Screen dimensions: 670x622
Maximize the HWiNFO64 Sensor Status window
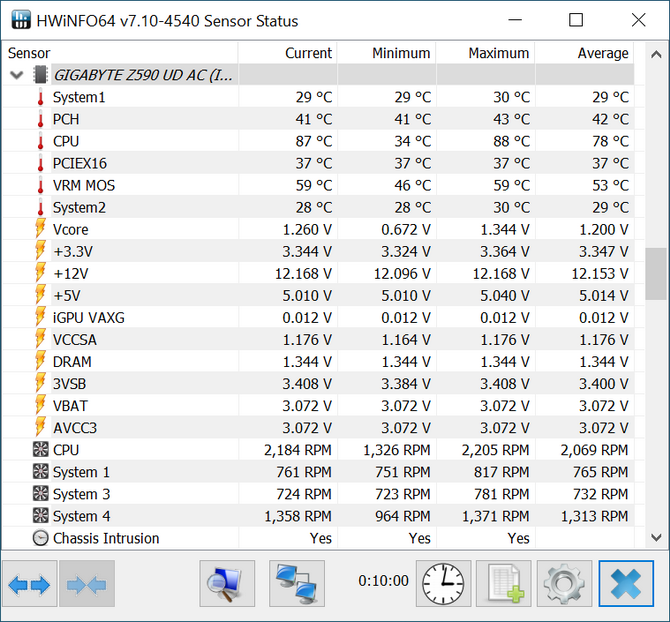(576, 20)
